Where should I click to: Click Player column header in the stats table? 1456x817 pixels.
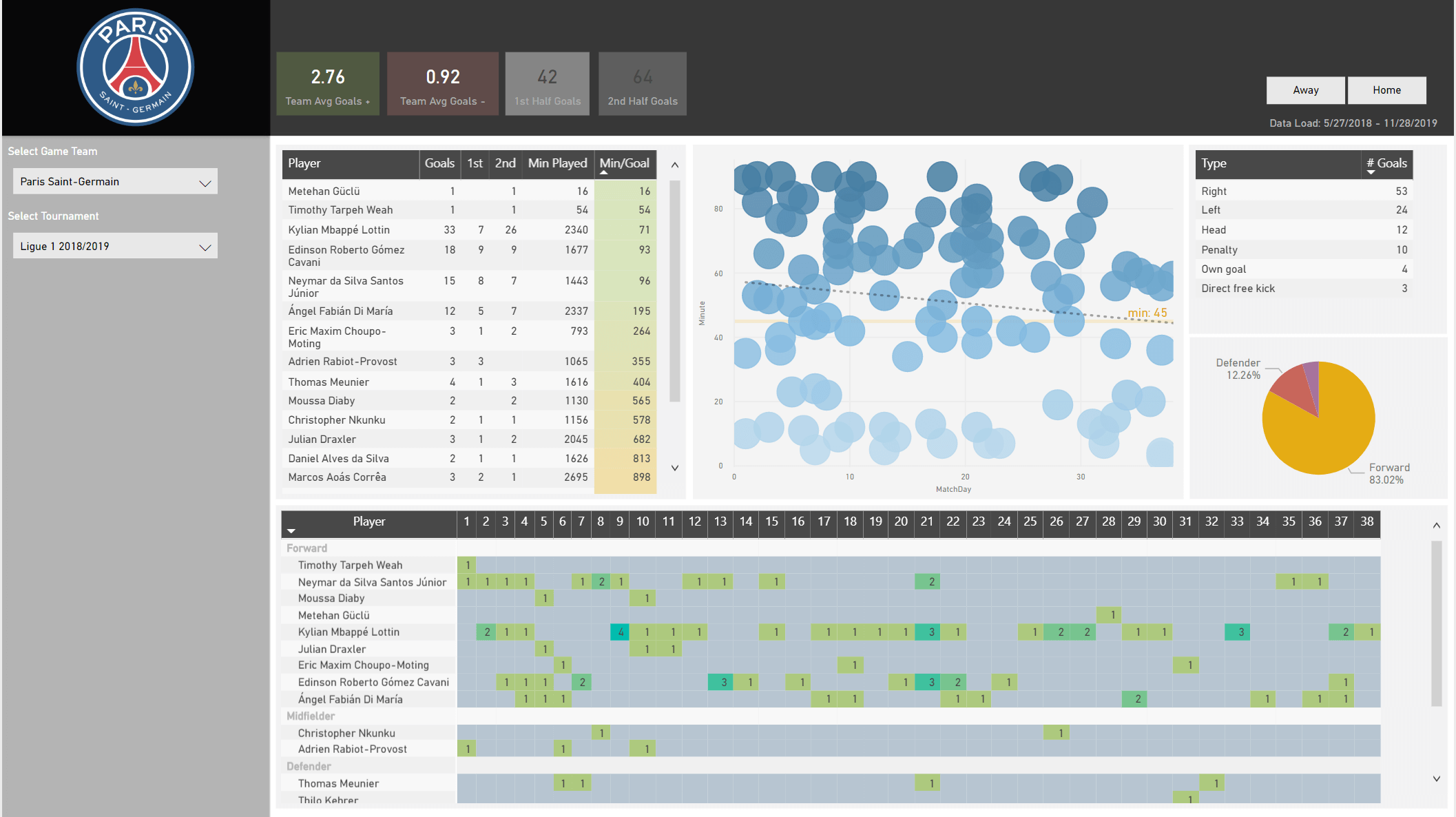[x=351, y=163]
